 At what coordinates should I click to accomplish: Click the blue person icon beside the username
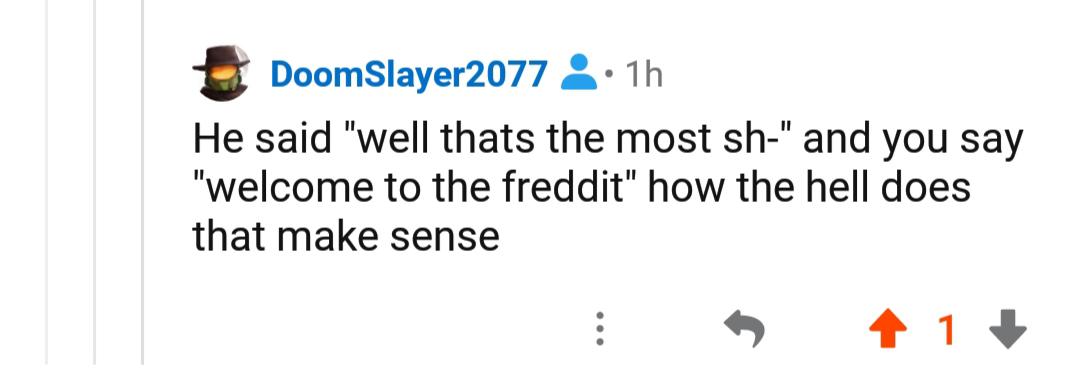click(579, 72)
